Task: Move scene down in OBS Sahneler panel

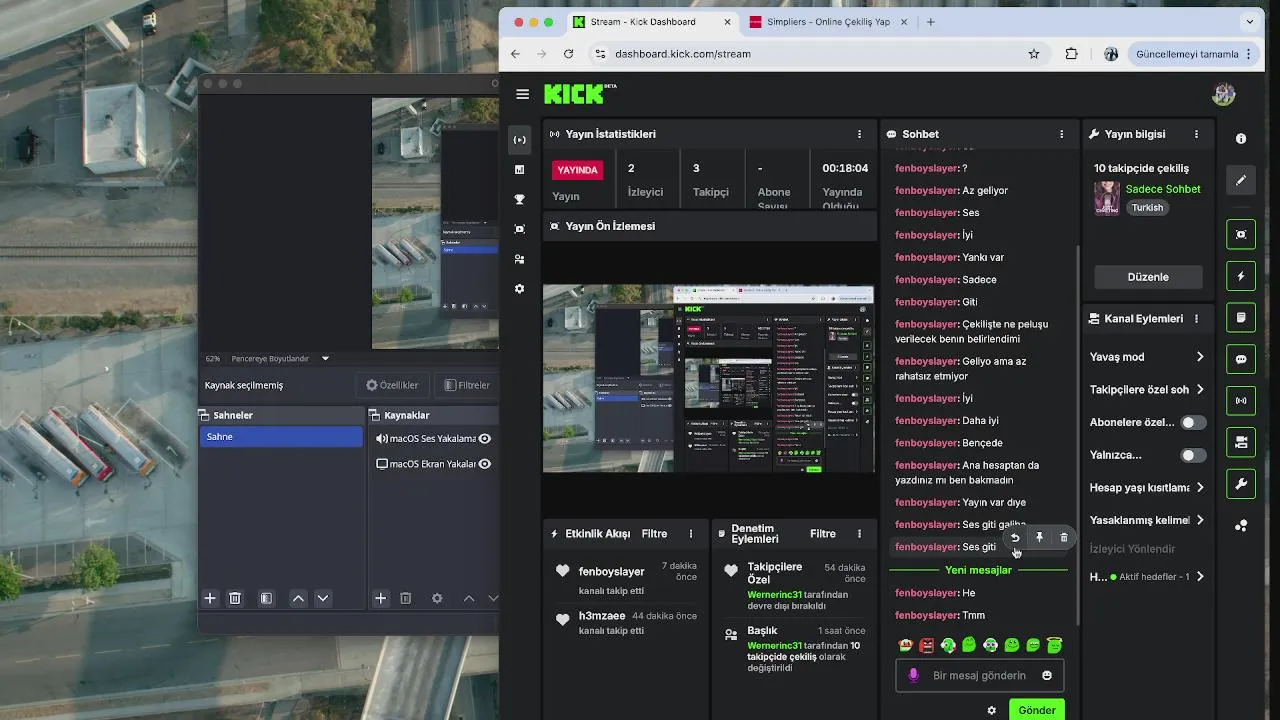Action: coord(322,598)
